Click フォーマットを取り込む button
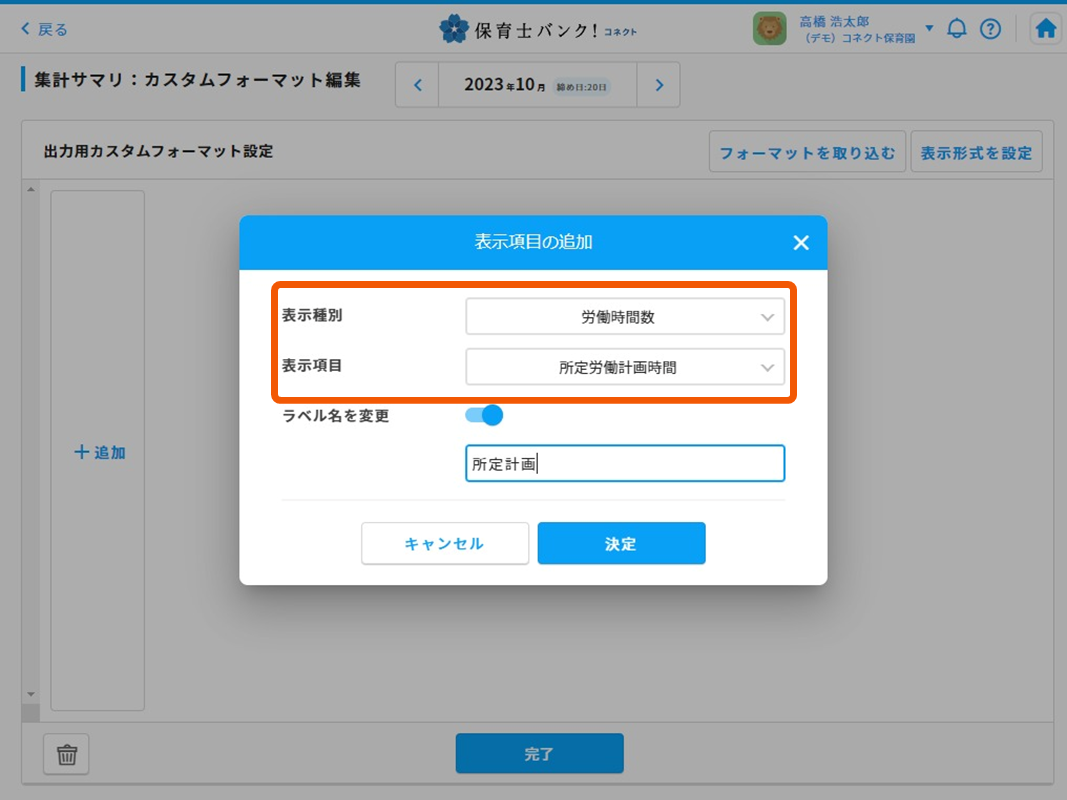1067x800 pixels. 807,153
